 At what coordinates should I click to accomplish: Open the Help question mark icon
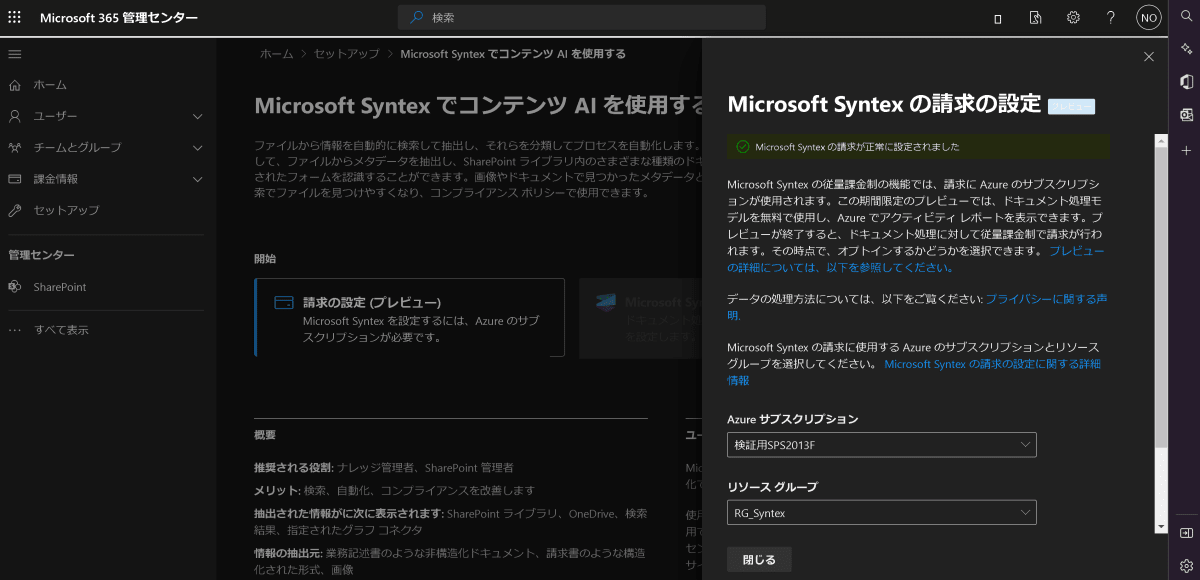[x=1111, y=18]
